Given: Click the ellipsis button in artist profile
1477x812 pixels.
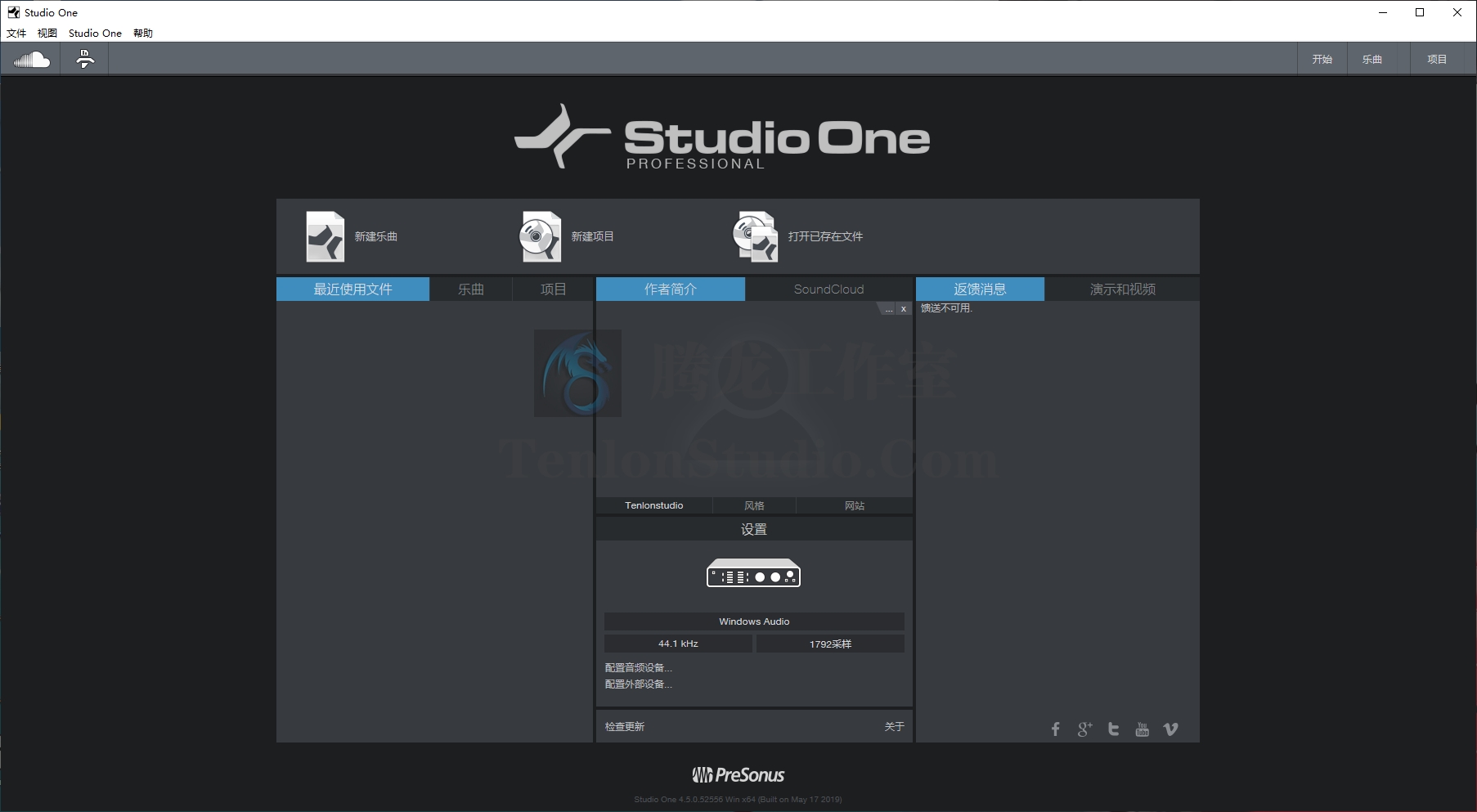Looking at the screenshot, I should pos(889,309).
